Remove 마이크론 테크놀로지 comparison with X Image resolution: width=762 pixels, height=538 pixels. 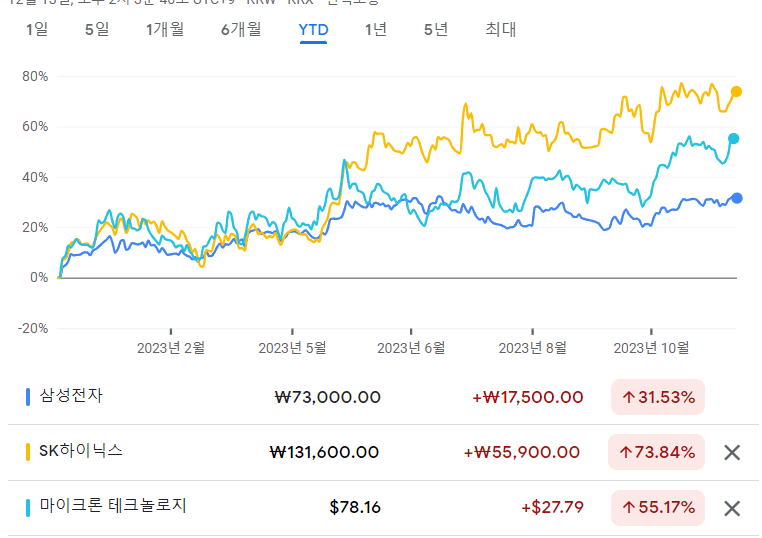point(732,508)
